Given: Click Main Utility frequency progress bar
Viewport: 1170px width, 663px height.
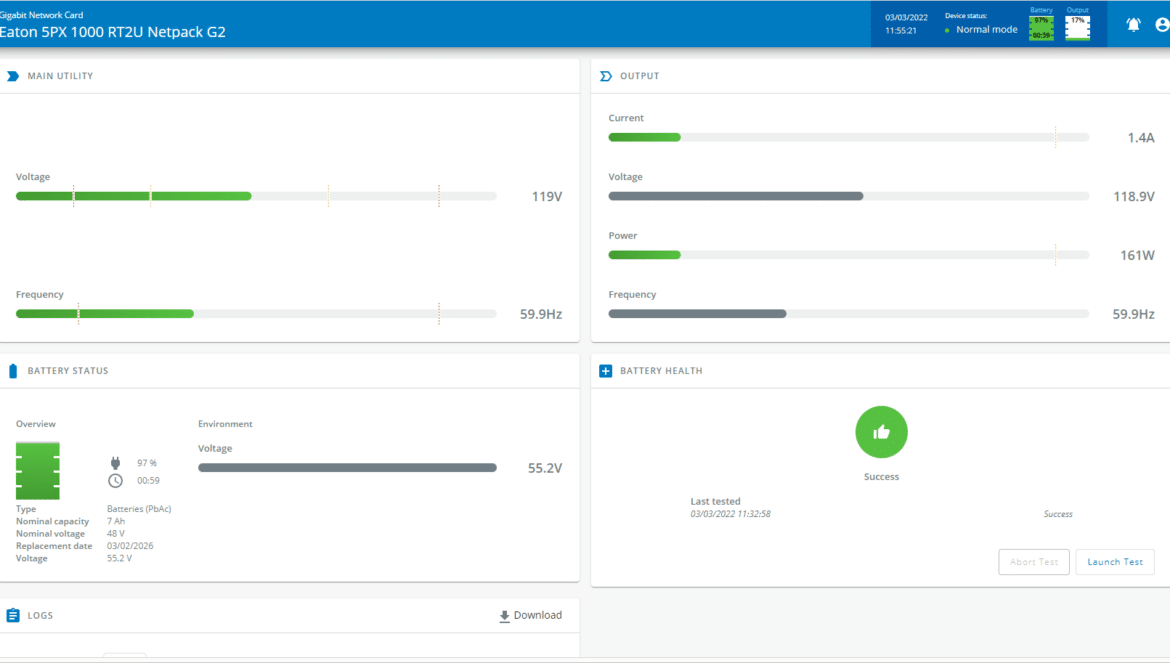Looking at the screenshot, I should pos(256,314).
